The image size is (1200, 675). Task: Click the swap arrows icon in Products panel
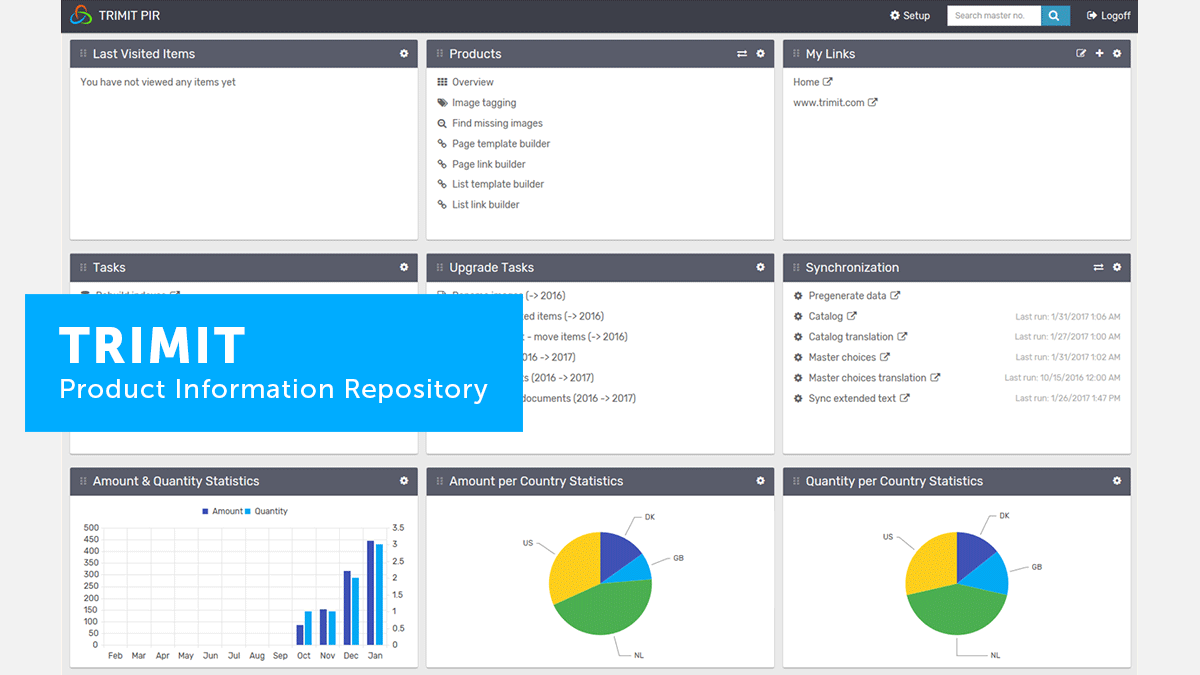pyautogui.click(x=742, y=54)
